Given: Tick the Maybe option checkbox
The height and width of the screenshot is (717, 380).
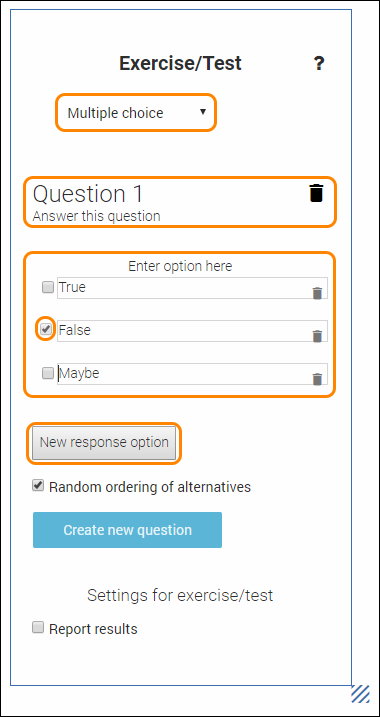Looking at the screenshot, I should pos(48,373).
